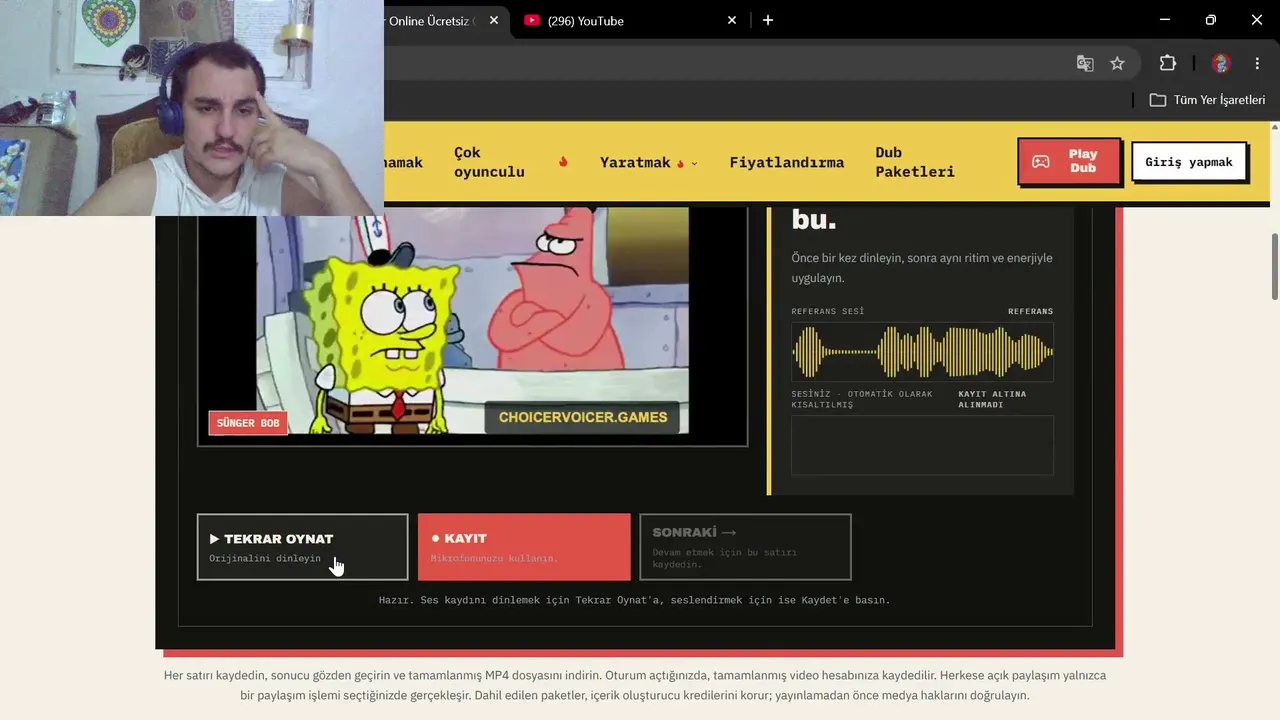Close the YouTube tab

click(732, 20)
